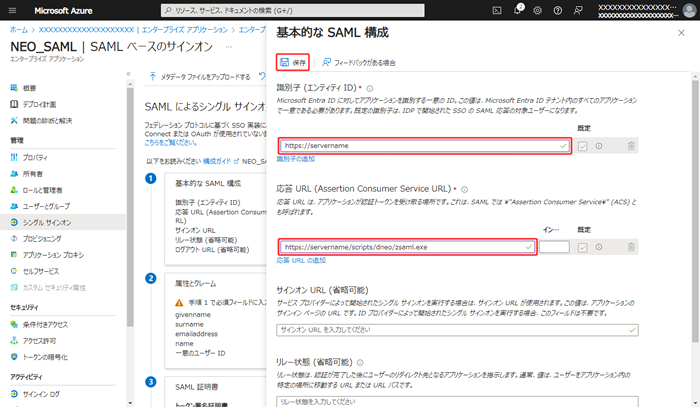Open デプロイ計画 in the side menu
Image resolution: width=700 pixels, height=407 pixels.
click(39, 104)
